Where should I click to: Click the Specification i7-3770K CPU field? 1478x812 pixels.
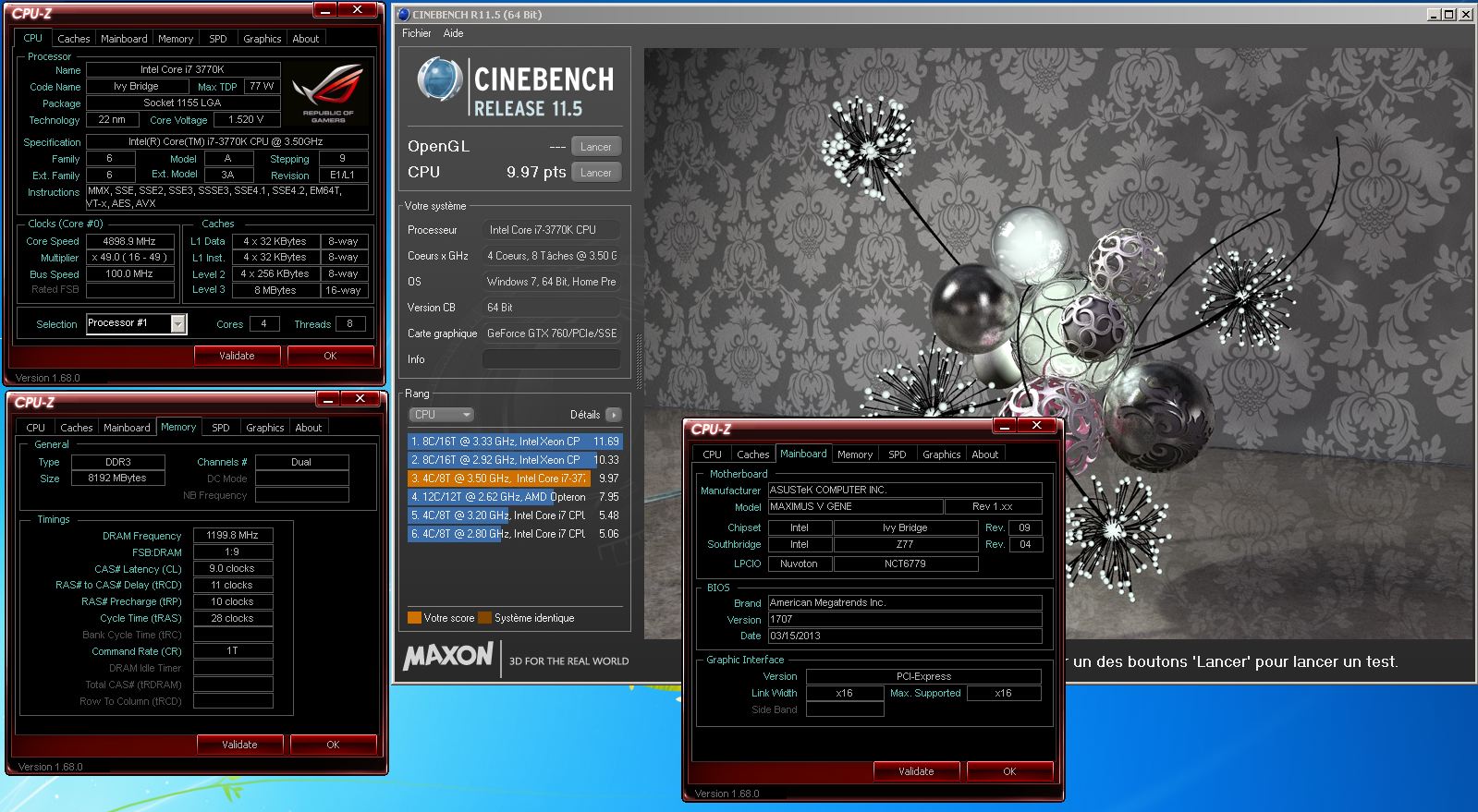coord(227,142)
